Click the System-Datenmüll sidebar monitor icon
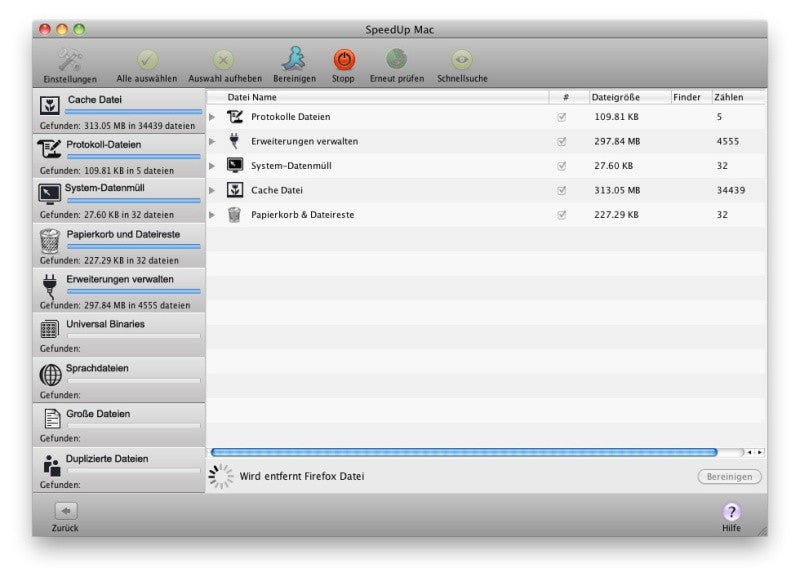The image size is (800, 581). [x=49, y=194]
